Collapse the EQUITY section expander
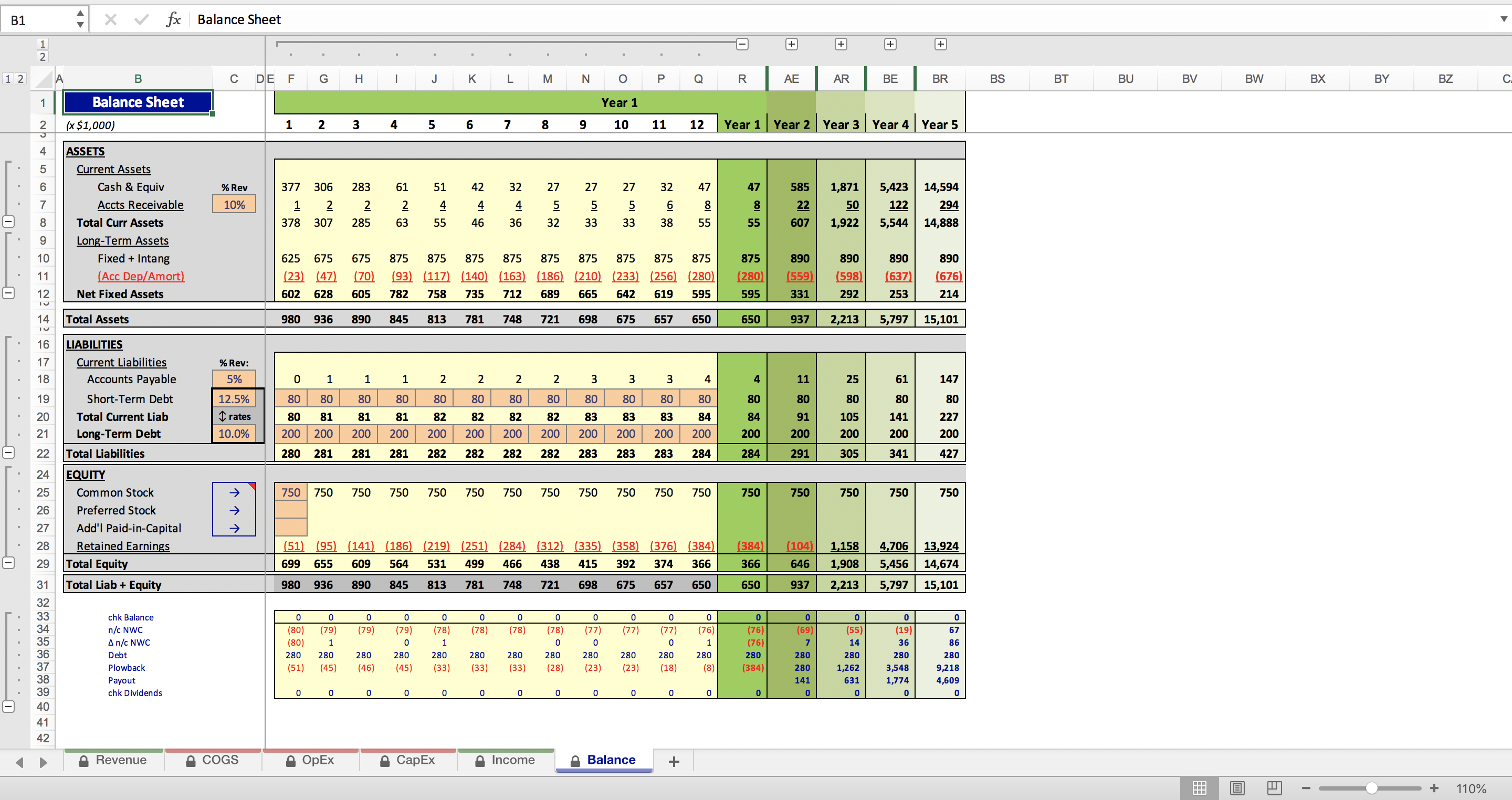 pyautogui.click(x=10, y=564)
